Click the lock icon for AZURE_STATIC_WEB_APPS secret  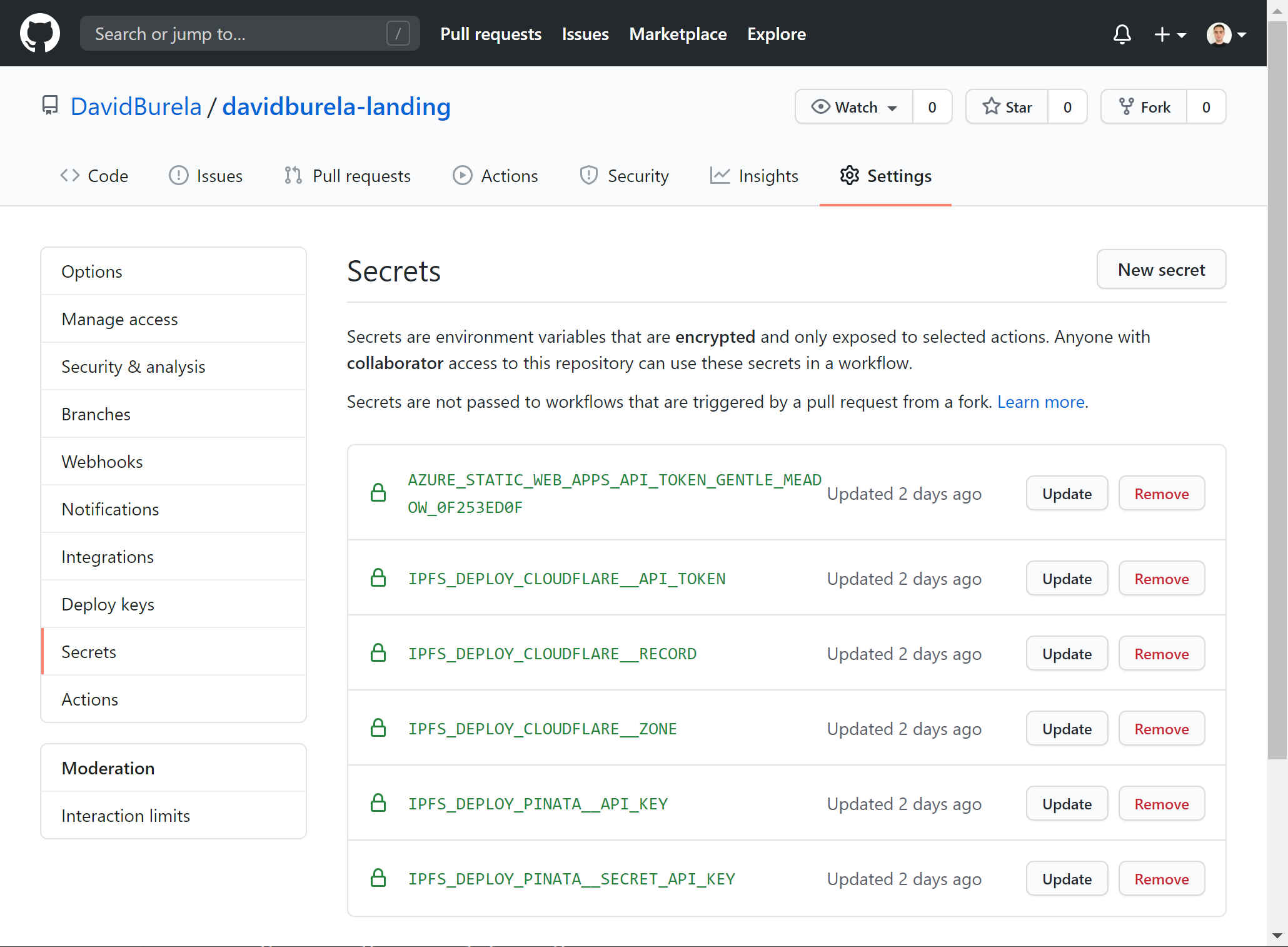tap(378, 493)
